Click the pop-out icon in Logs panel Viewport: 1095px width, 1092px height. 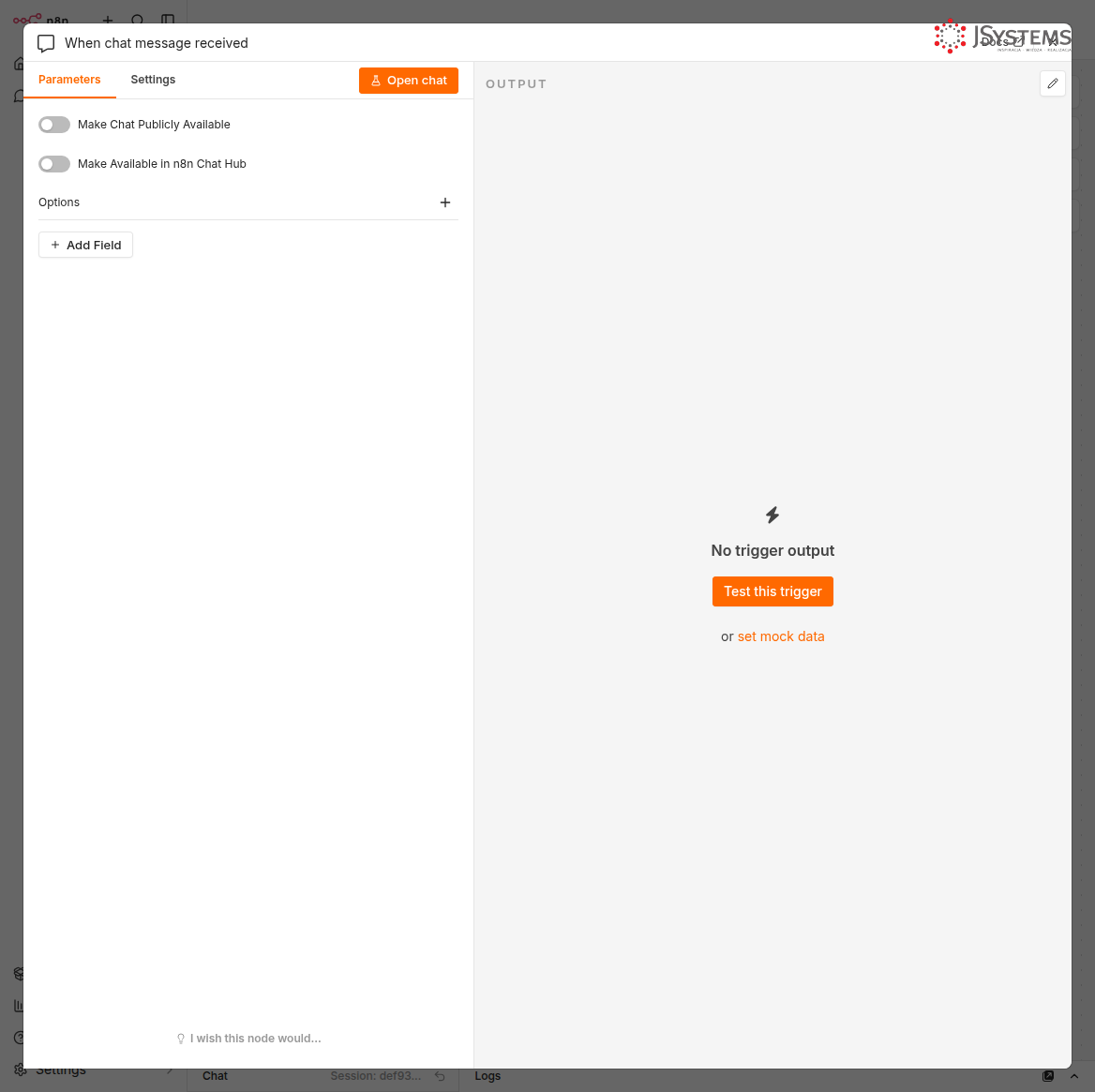(x=1047, y=1076)
